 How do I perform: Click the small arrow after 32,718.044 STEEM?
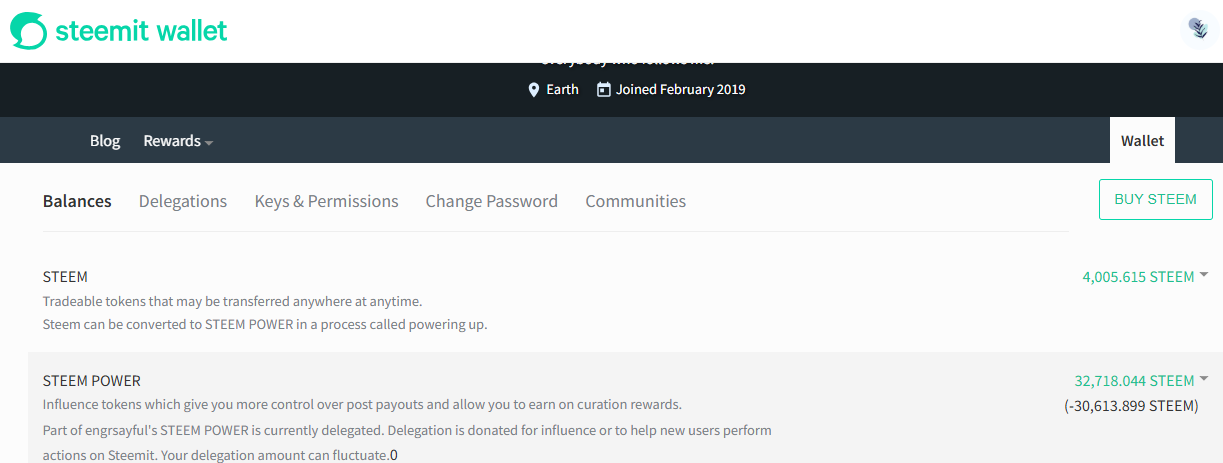coord(1203,379)
